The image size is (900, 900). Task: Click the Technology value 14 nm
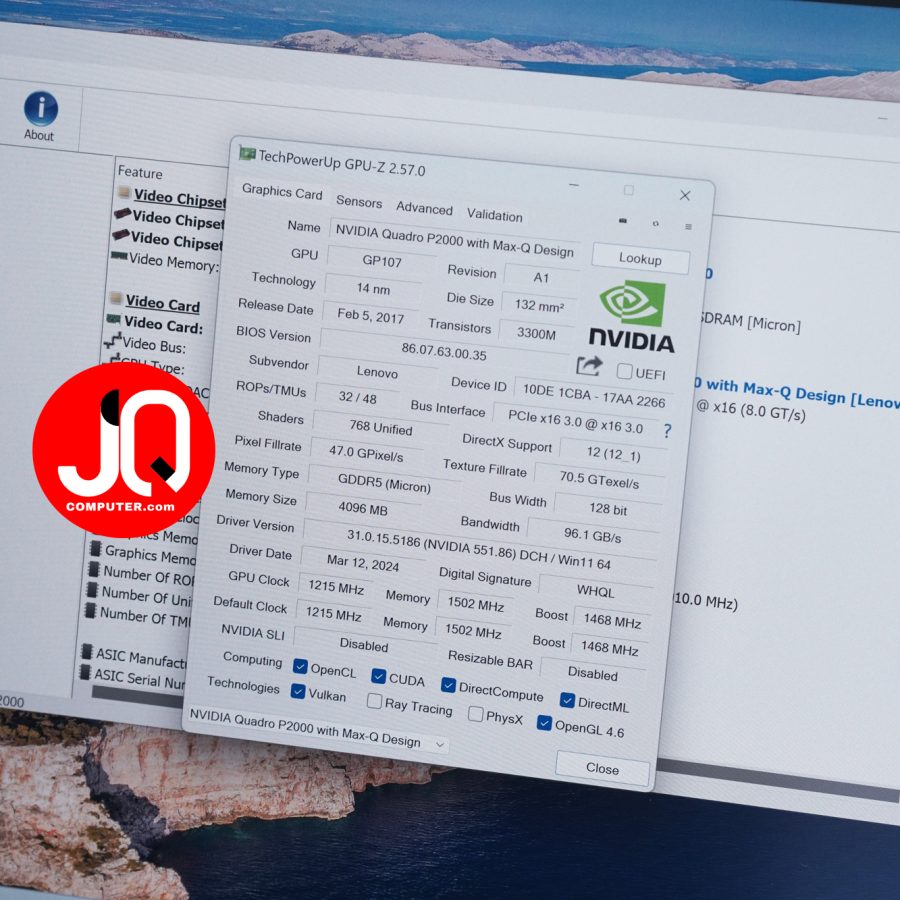point(373,288)
